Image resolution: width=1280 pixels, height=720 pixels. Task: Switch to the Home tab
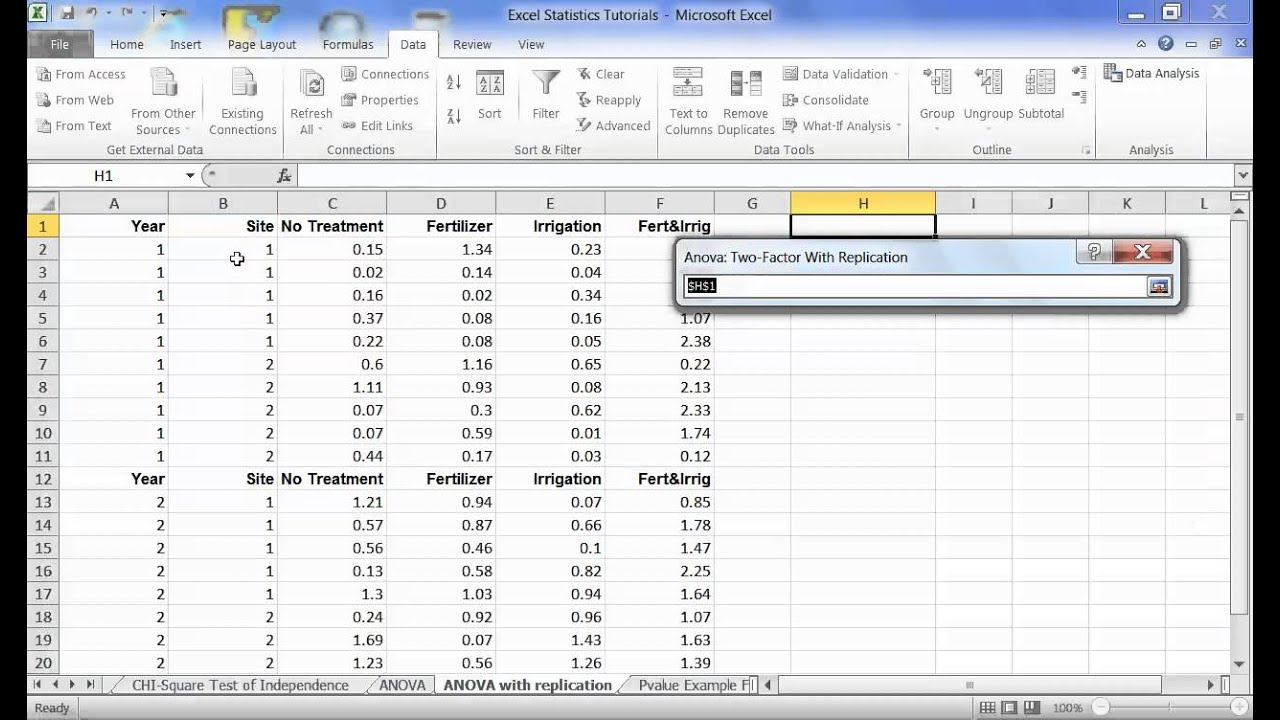(x=127, y=44)
